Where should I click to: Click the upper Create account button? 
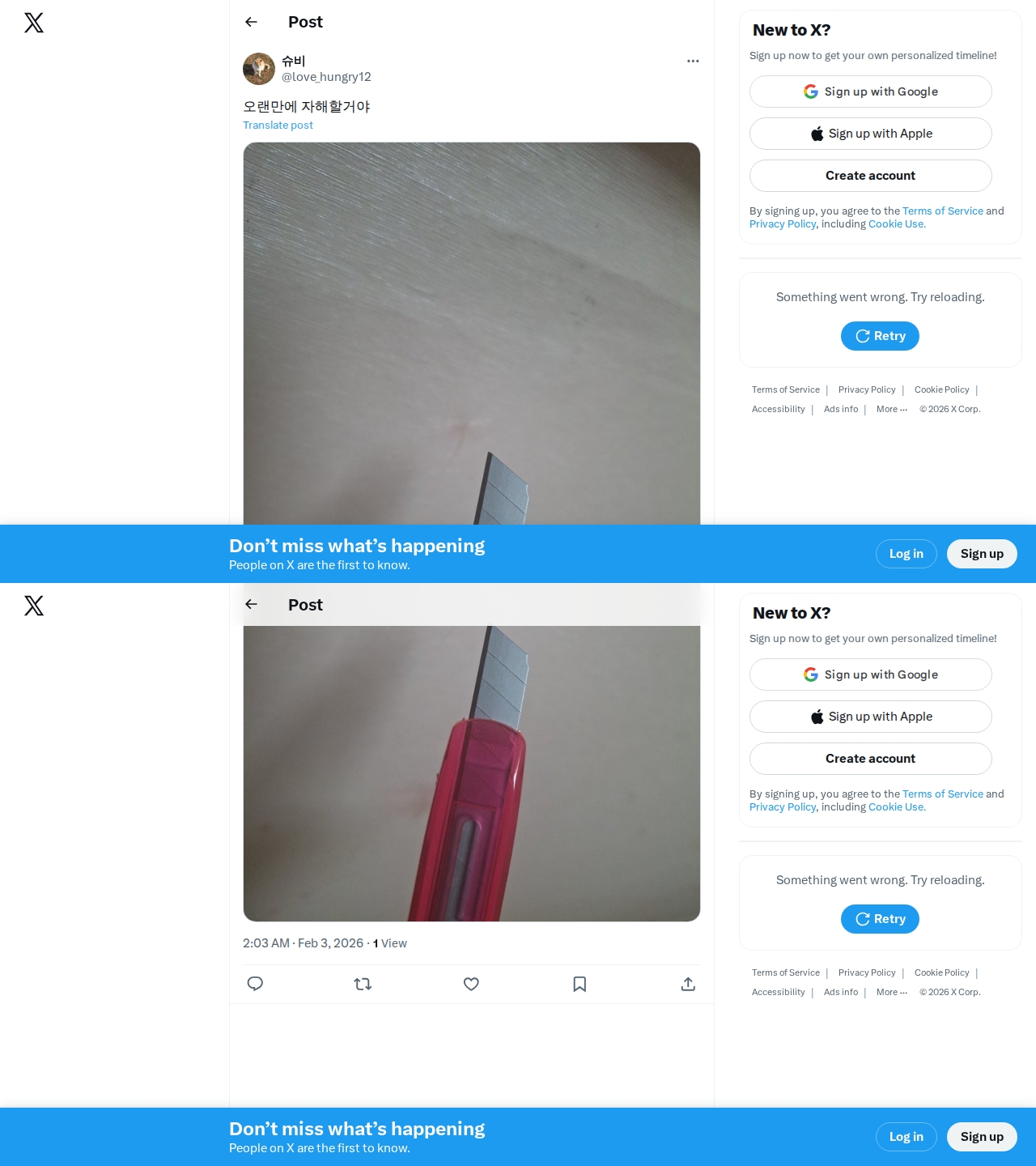(871, 176)
